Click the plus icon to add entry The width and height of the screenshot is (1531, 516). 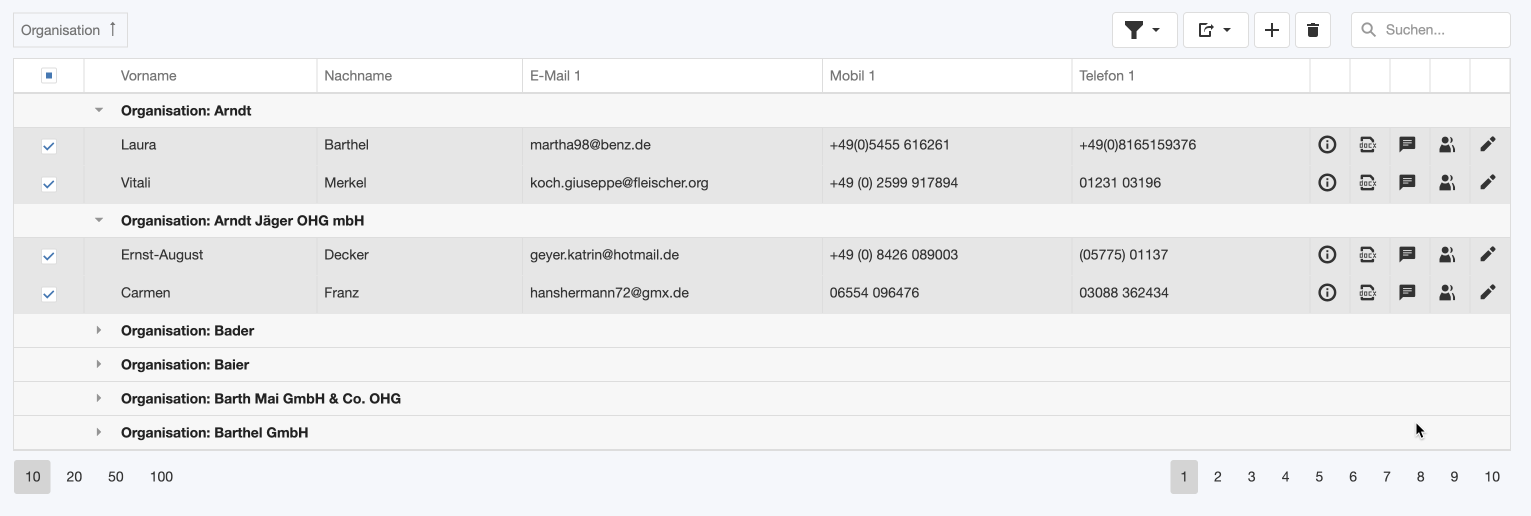1271,30
